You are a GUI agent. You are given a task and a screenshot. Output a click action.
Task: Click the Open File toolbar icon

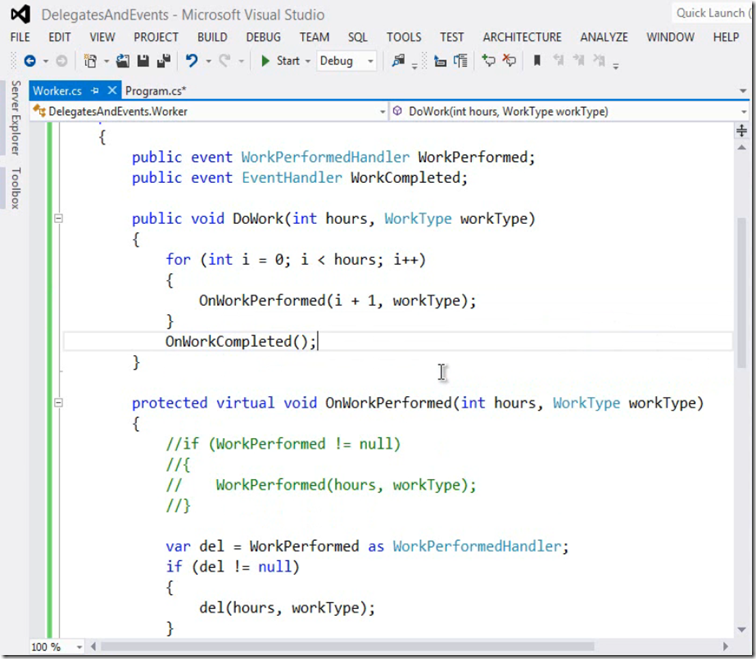(x=123, y=61)
